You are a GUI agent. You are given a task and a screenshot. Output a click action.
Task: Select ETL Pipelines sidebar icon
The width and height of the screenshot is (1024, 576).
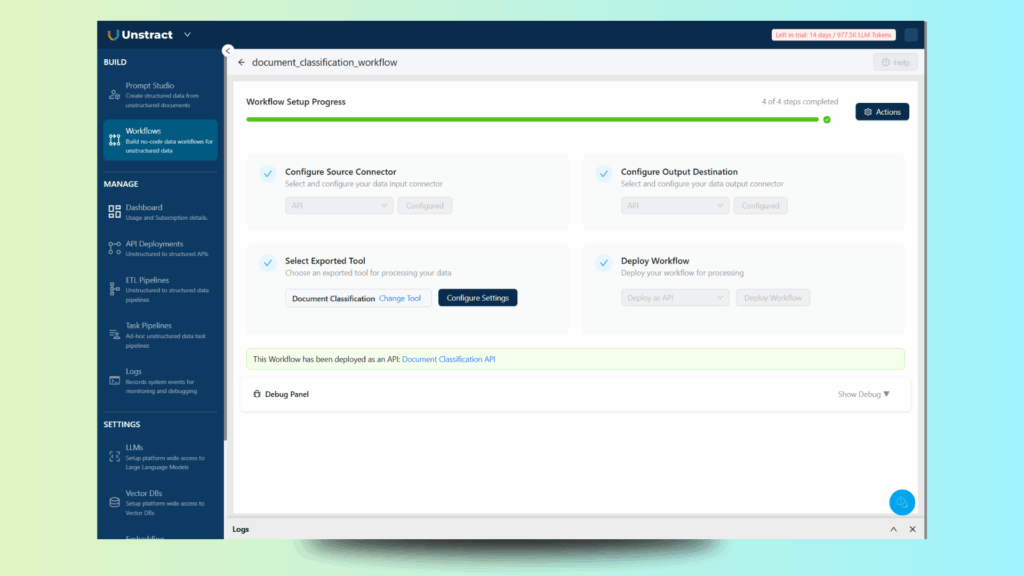pyautogui.click(x=114, y=289)
